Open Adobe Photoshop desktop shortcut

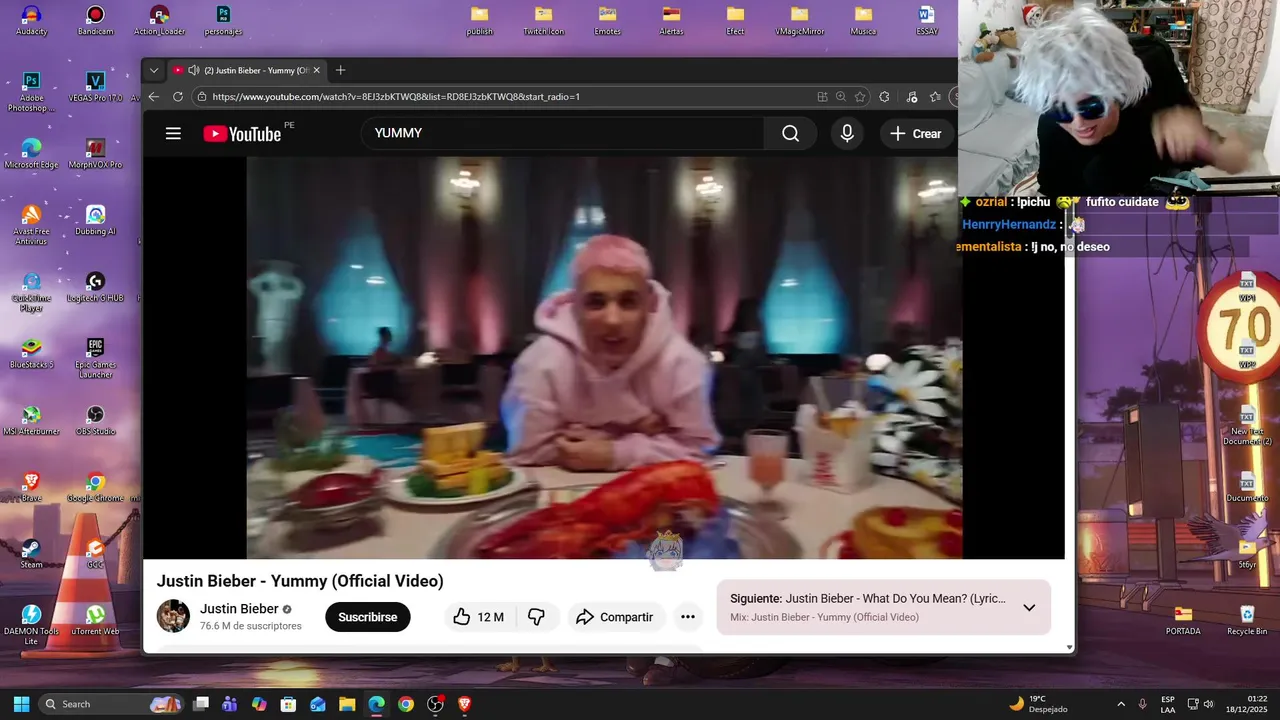click(31, 92)
